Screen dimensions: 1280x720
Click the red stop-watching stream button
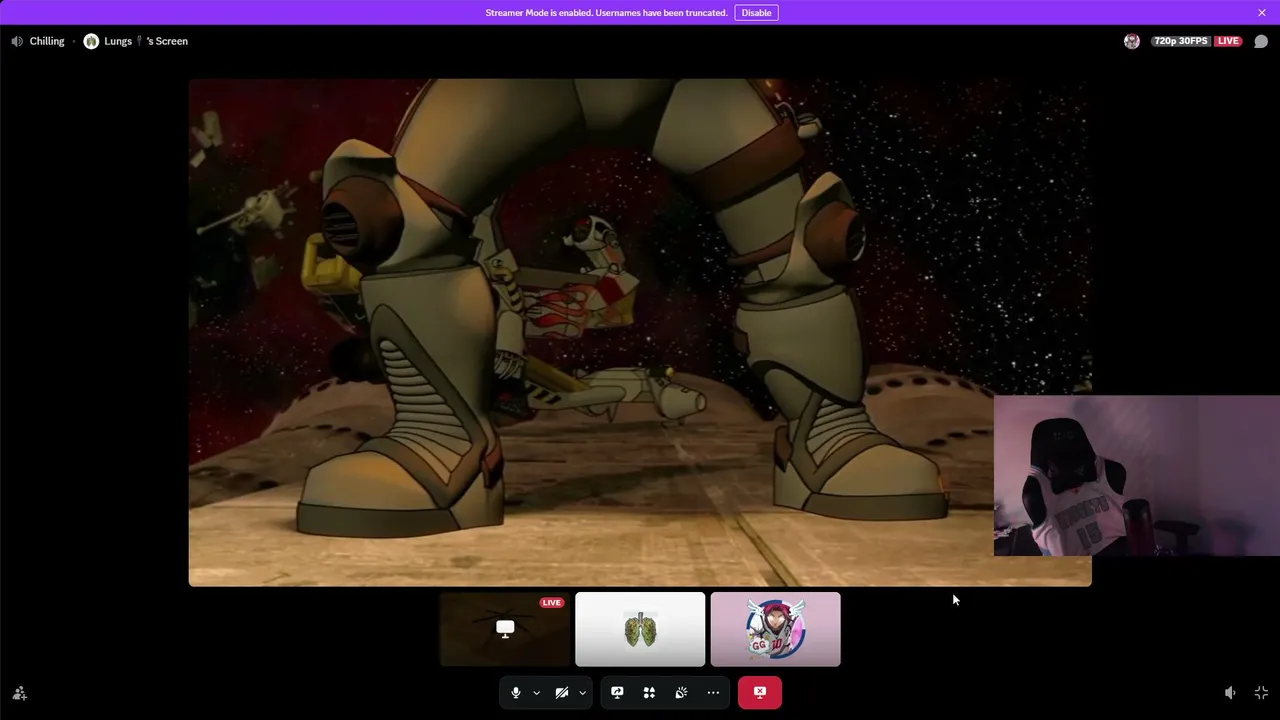click(760, 692)
